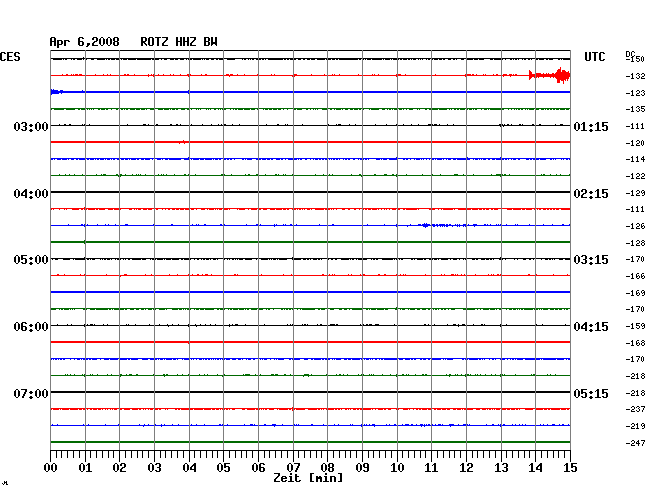
Task: Click the DC offset value -150
Action: 635,59
